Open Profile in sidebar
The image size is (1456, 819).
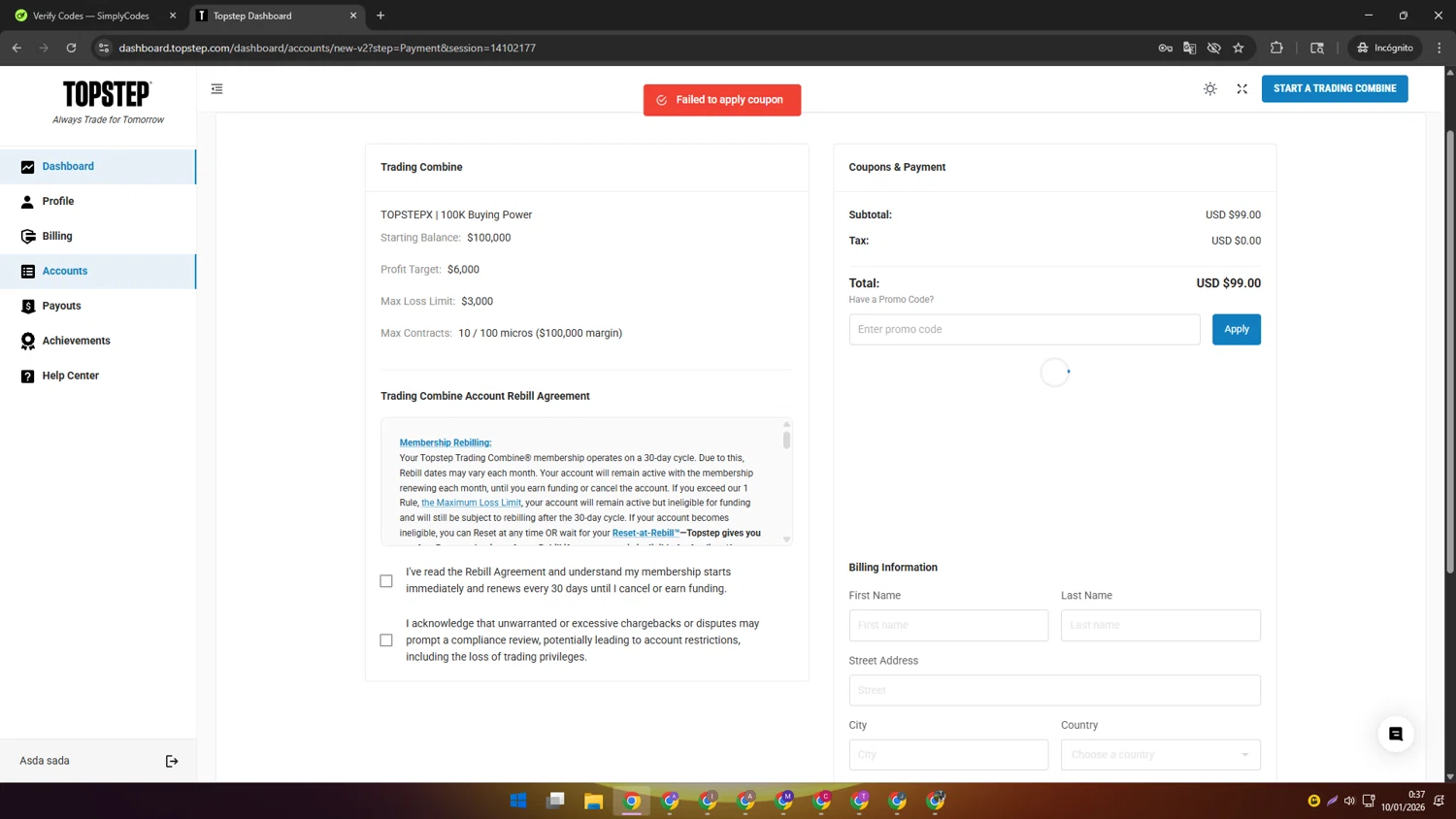(98, 202)
